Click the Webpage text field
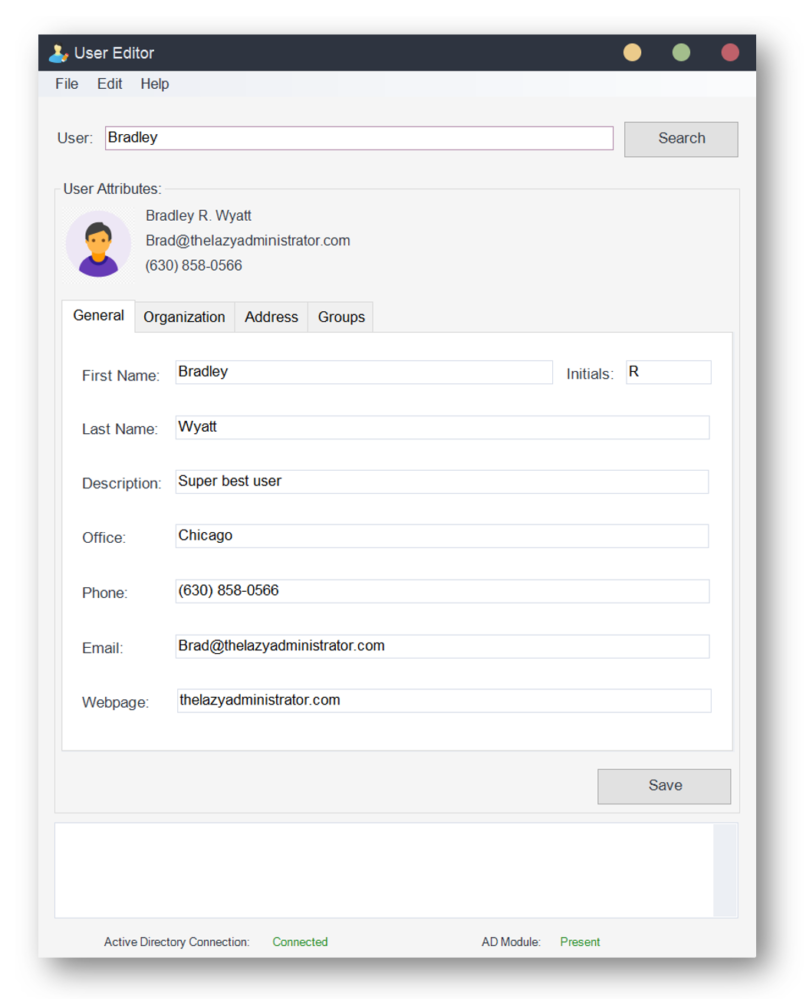 (443, 700)
